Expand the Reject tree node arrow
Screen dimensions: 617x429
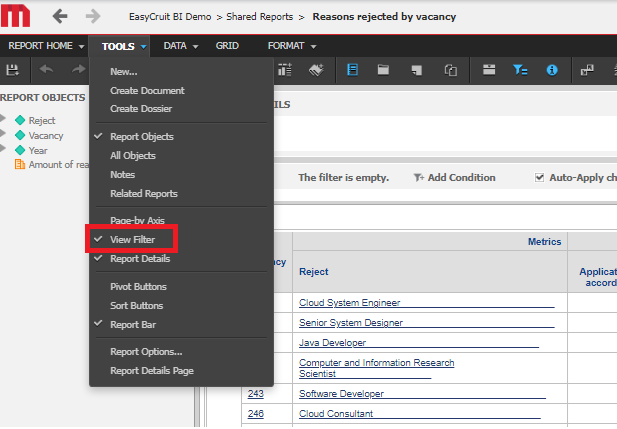coord(3,118)
